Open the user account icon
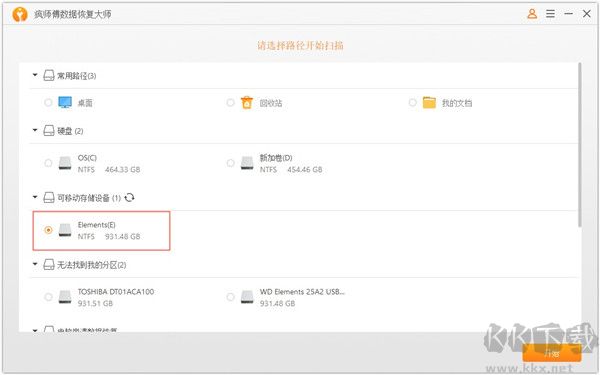Screen dimensions: 600x375 pos(532,14)
